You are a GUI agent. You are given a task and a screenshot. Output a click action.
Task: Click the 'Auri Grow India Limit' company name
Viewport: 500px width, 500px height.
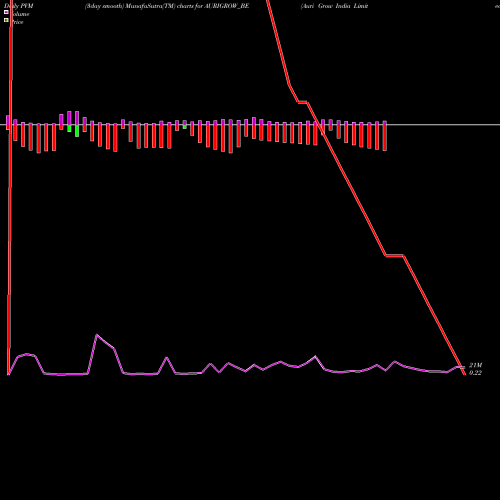coord(335,6)
